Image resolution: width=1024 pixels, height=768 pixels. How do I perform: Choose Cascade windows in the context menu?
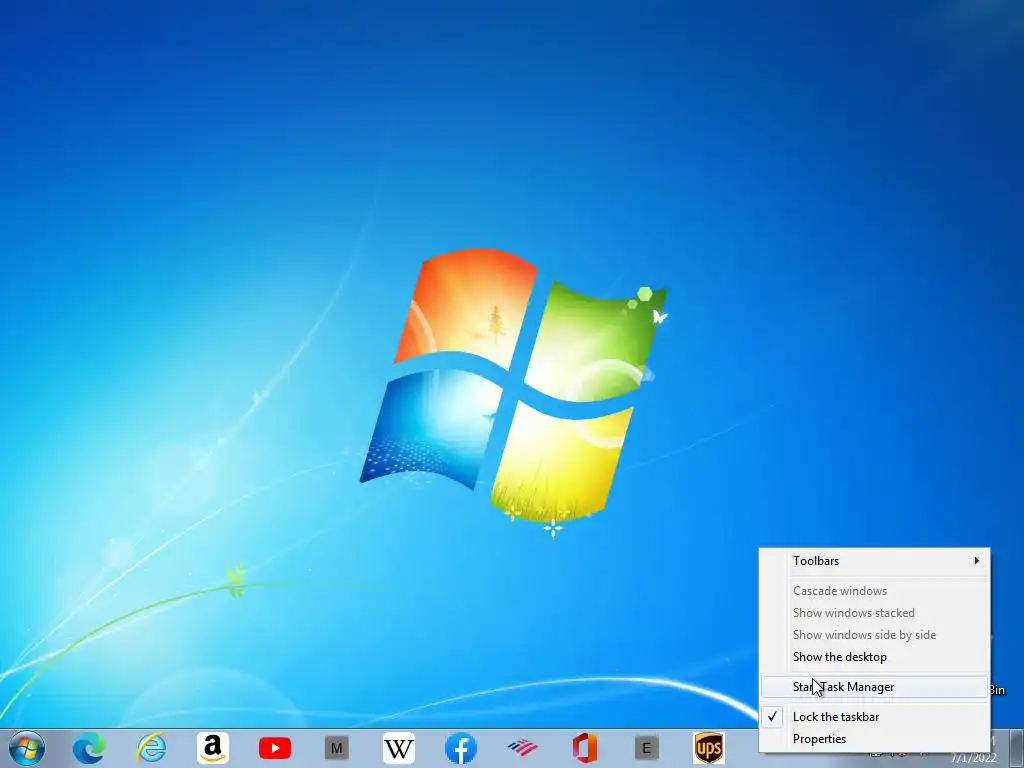874,590
